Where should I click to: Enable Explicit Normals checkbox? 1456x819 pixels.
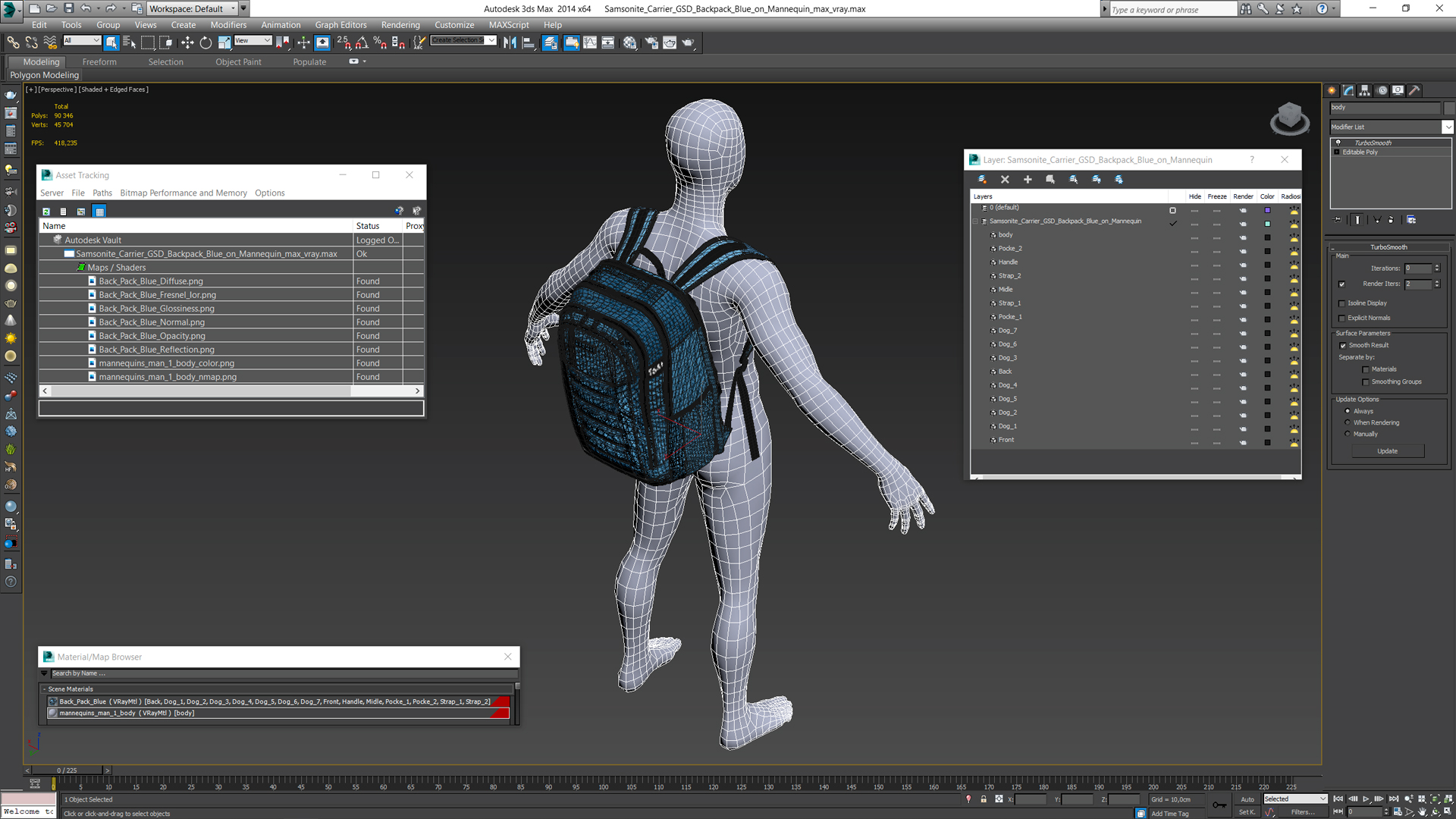click(x=1341, y=318)
